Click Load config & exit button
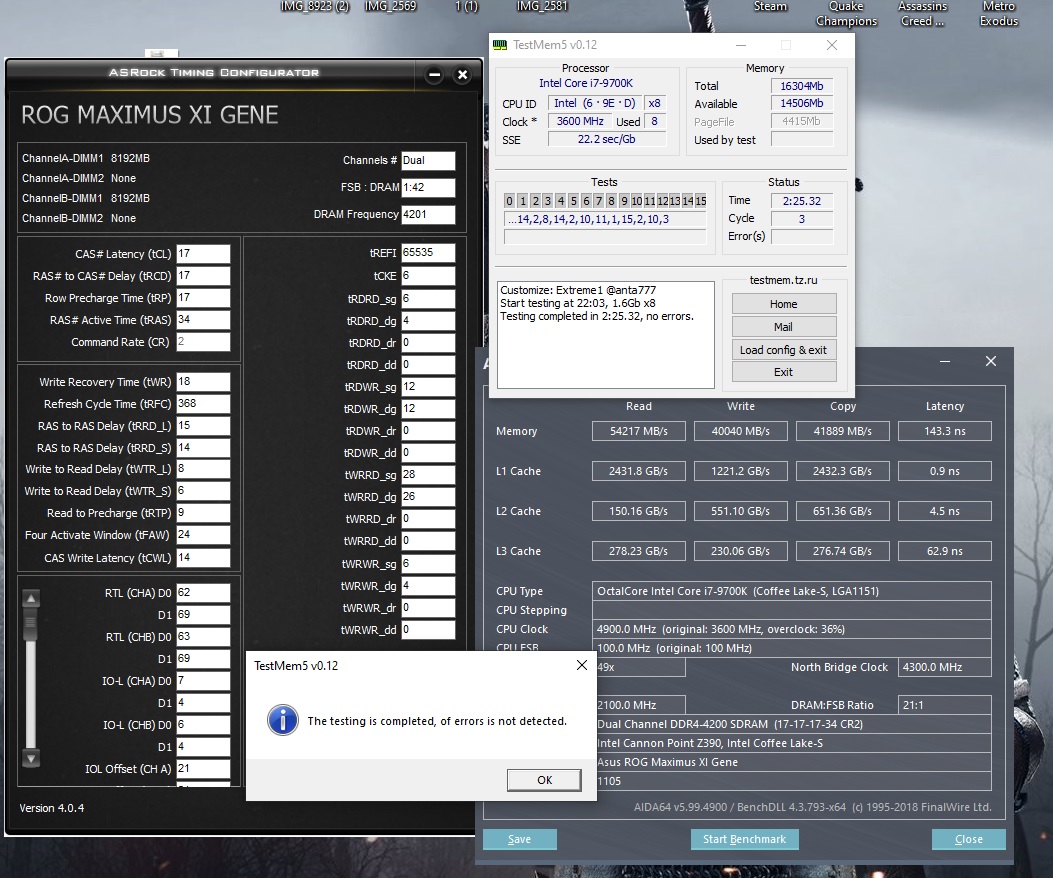 click(x=784, y=349)
